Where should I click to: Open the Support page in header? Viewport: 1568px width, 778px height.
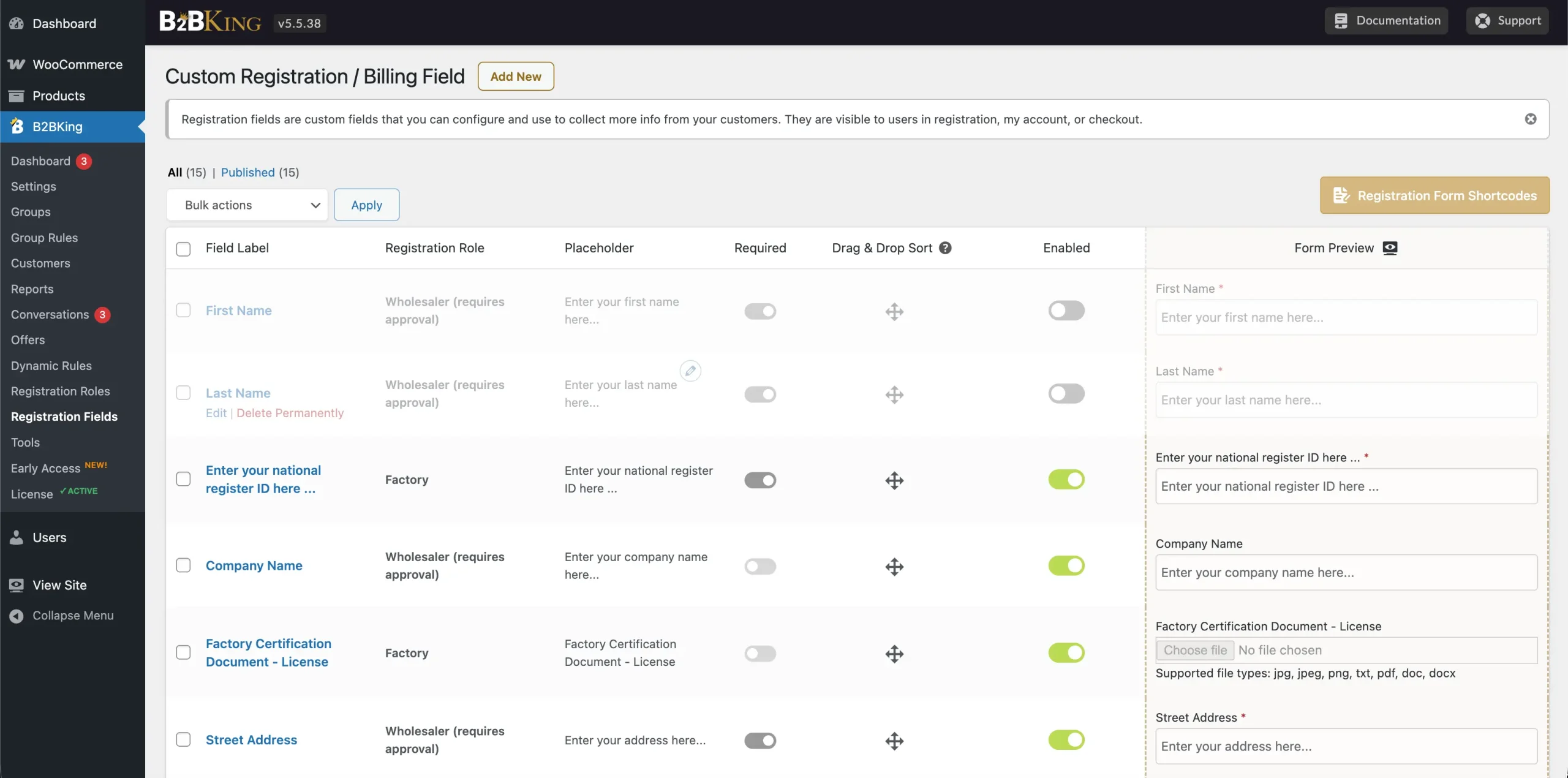[x=1507, y=21]
